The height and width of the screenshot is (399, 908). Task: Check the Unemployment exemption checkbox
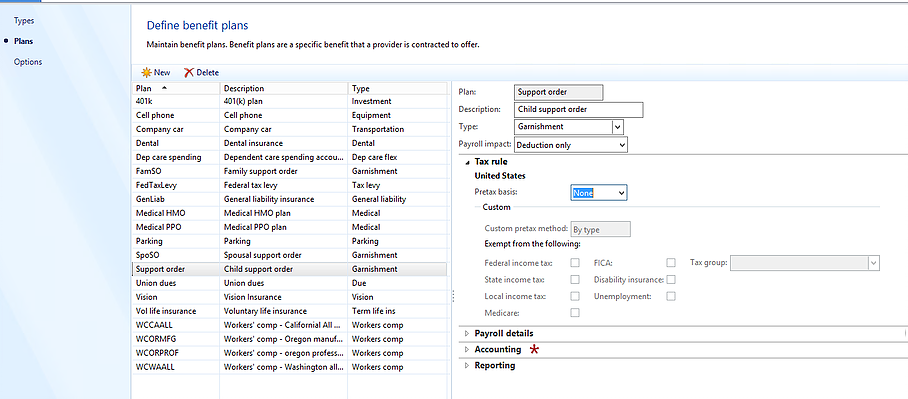[x=671, y=296]
